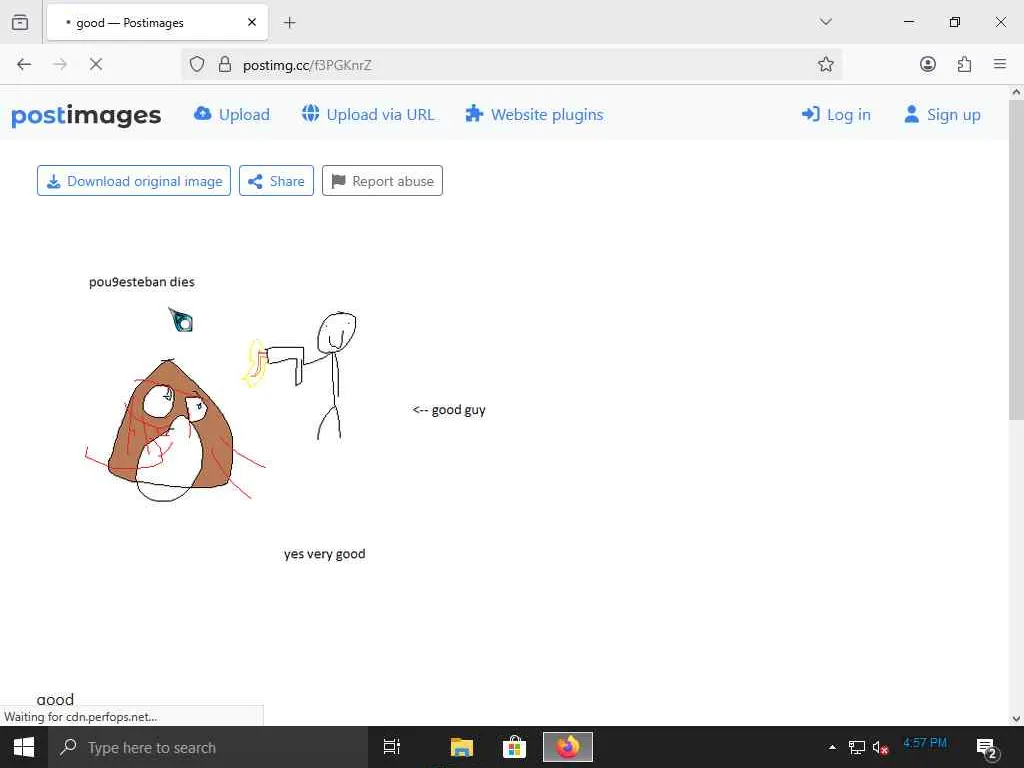Screen dimensions: 1024x768
Task: Open Website plugins page
Action: pyautogui.click(x=534, y=114)
